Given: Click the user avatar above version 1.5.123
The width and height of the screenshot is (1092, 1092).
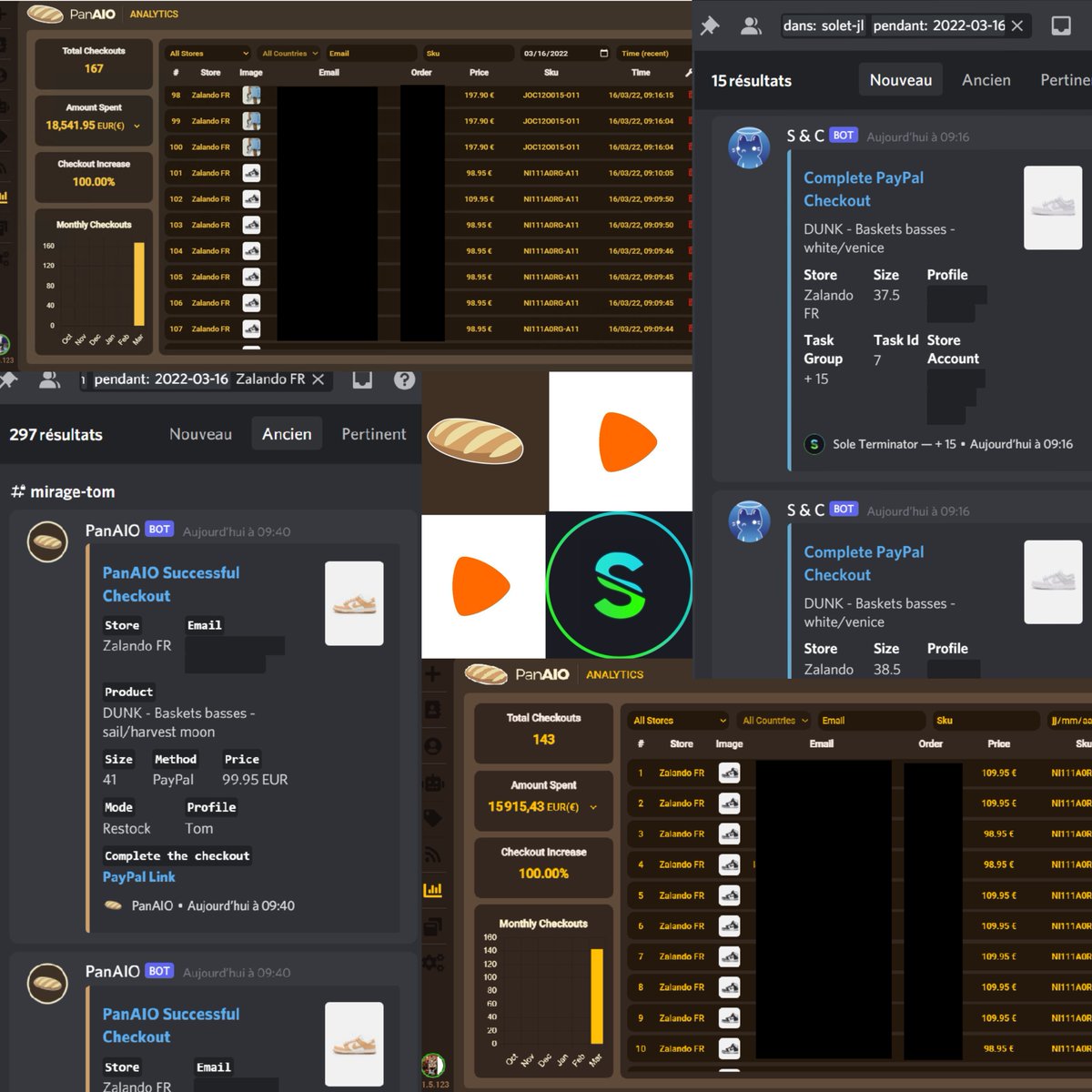Looking at the screenshot, I should tap(433, 1065).
